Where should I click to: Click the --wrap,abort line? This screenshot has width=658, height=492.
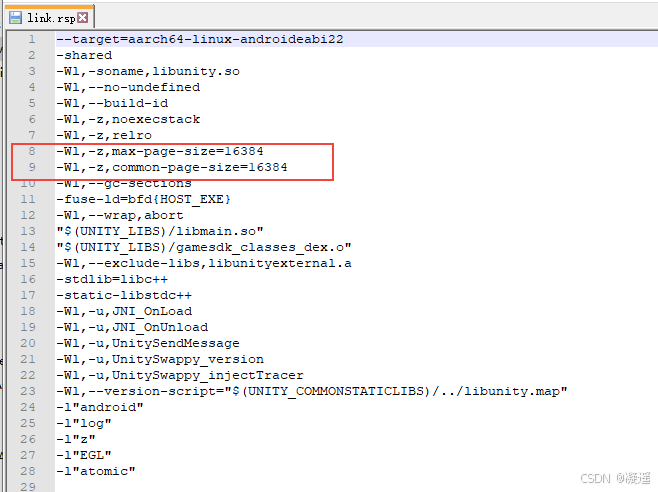(120, 215)
